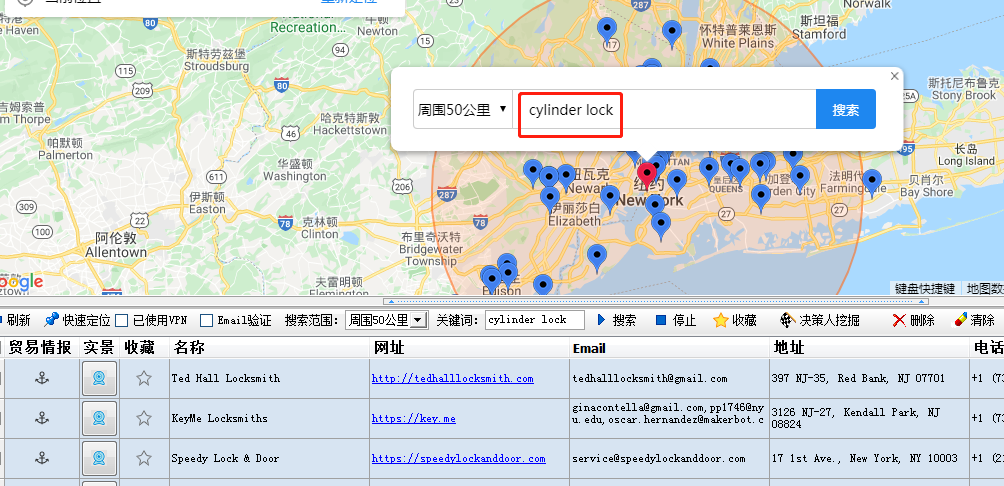Click the Email column header
Screen dimensions: 1004x486
588,348
